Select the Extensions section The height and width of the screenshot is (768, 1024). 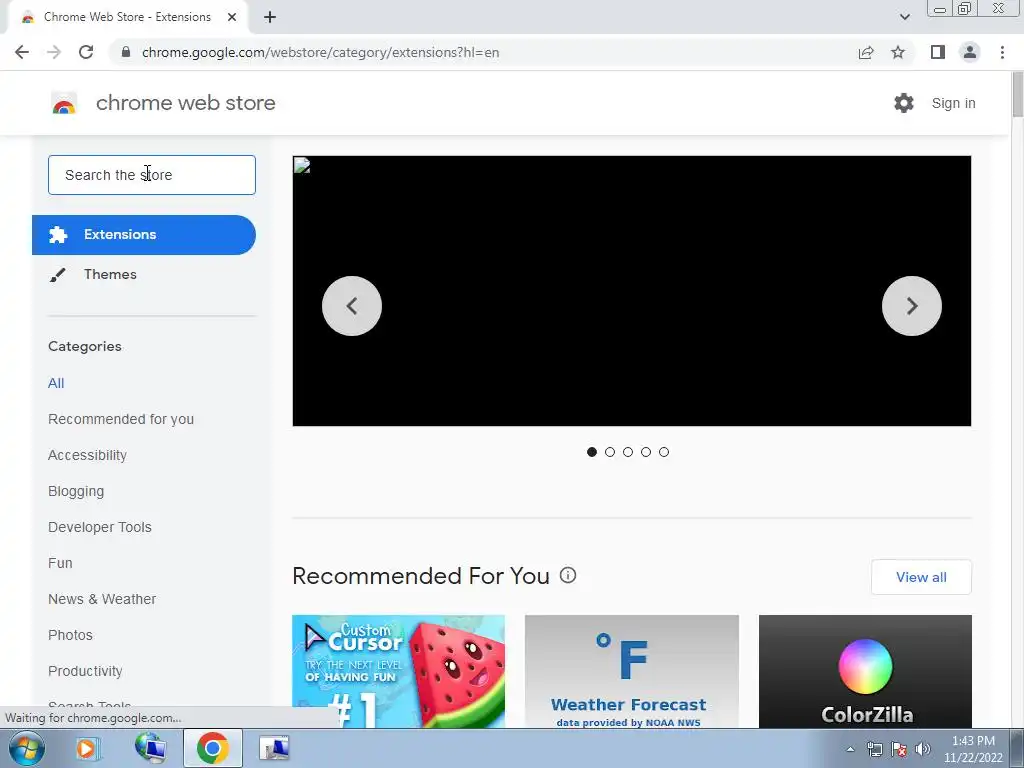pyautogui.click(x=144, y=235)
